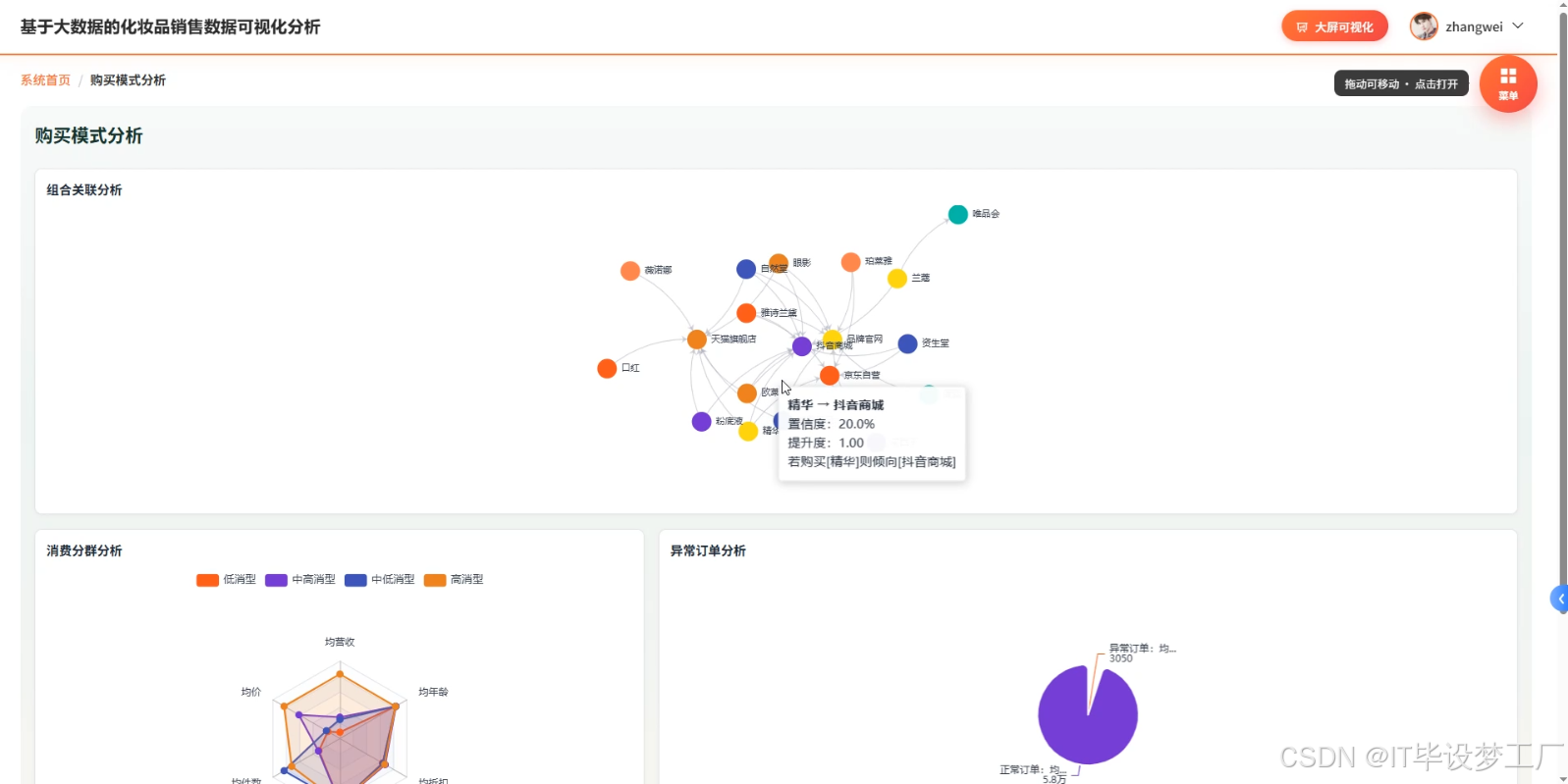Select the 珀莱雅 graph node
Image resolution: width=1568 pixels, height=784 pixels.
click(850, 262)
